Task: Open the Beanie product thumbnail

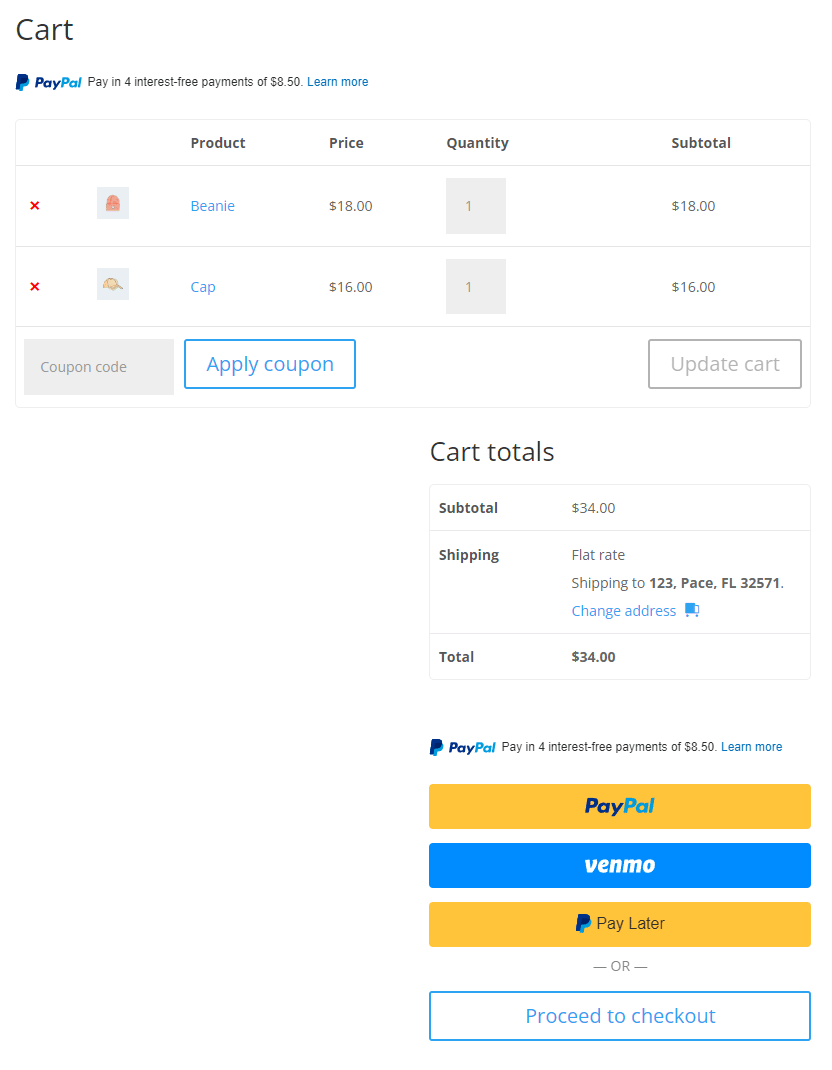Action: click(113, 203)
